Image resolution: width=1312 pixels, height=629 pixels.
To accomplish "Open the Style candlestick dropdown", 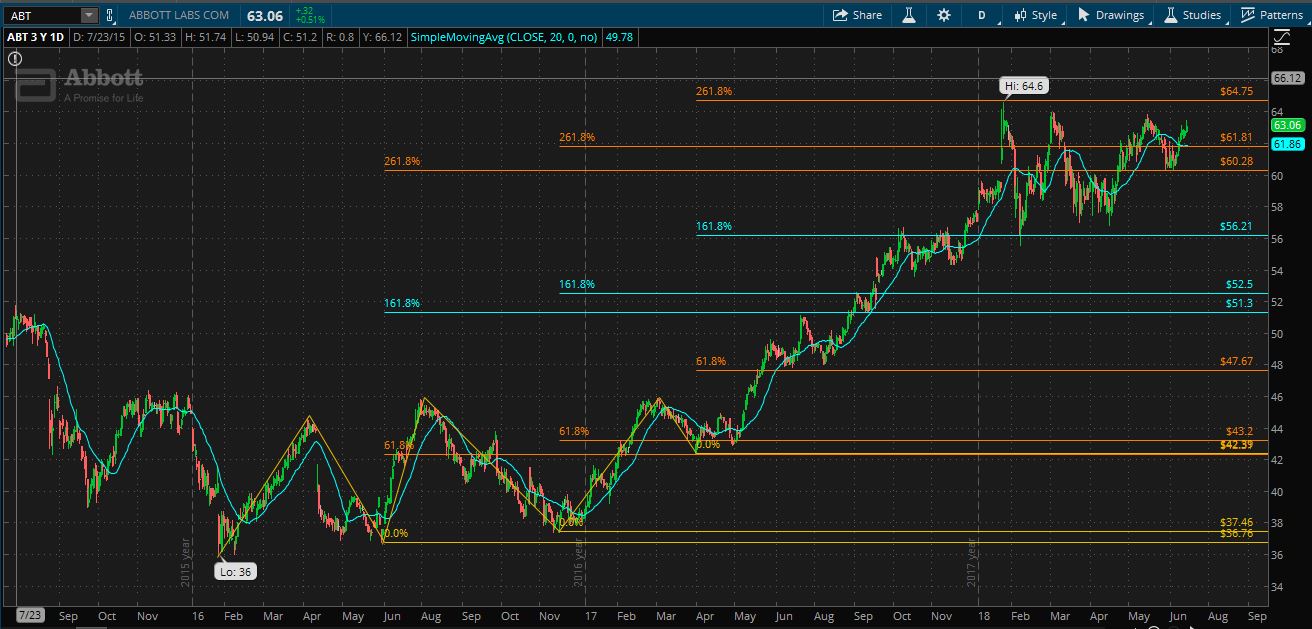I will pos(1035,15).
